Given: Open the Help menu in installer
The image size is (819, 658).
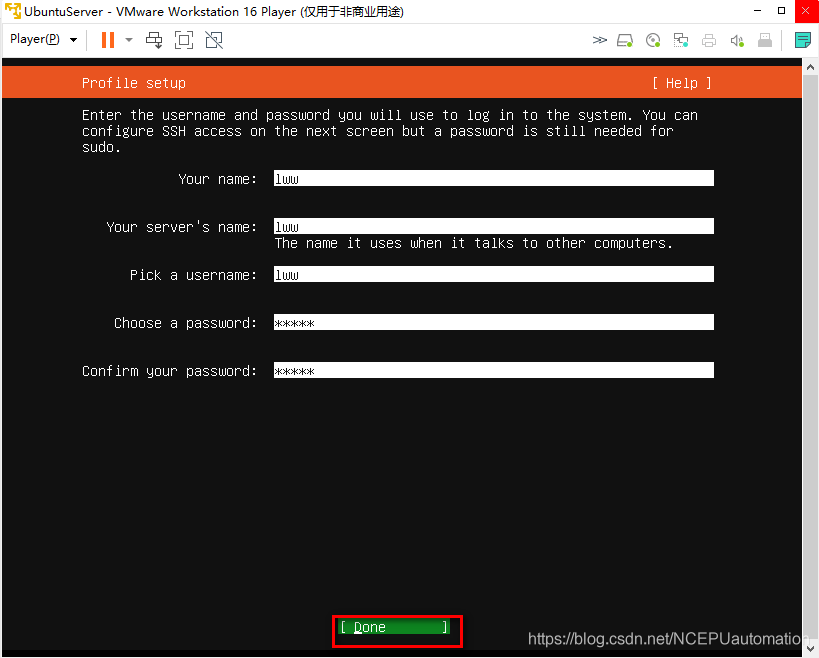Looking at the screenshot, I should pyautogui.click(x=682, y=83).
